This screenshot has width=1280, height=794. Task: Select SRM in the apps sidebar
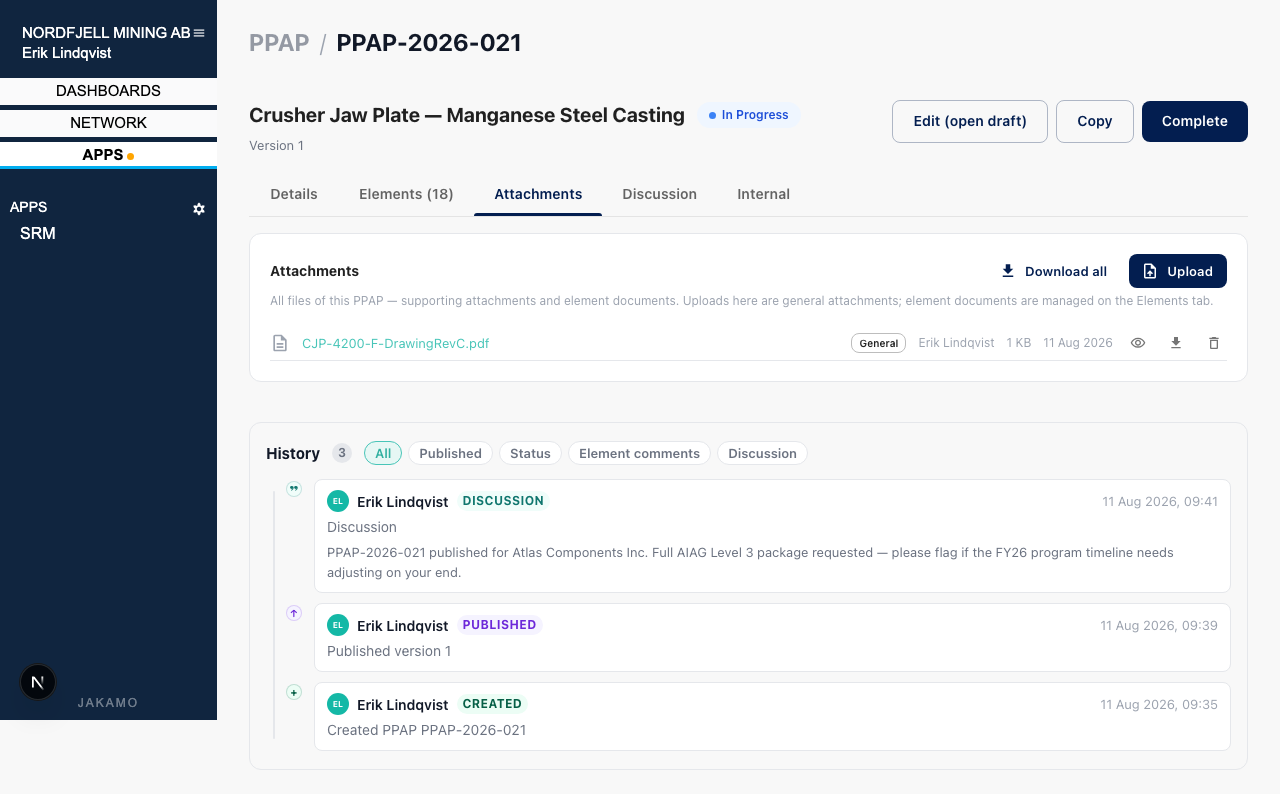pos(38,233)
